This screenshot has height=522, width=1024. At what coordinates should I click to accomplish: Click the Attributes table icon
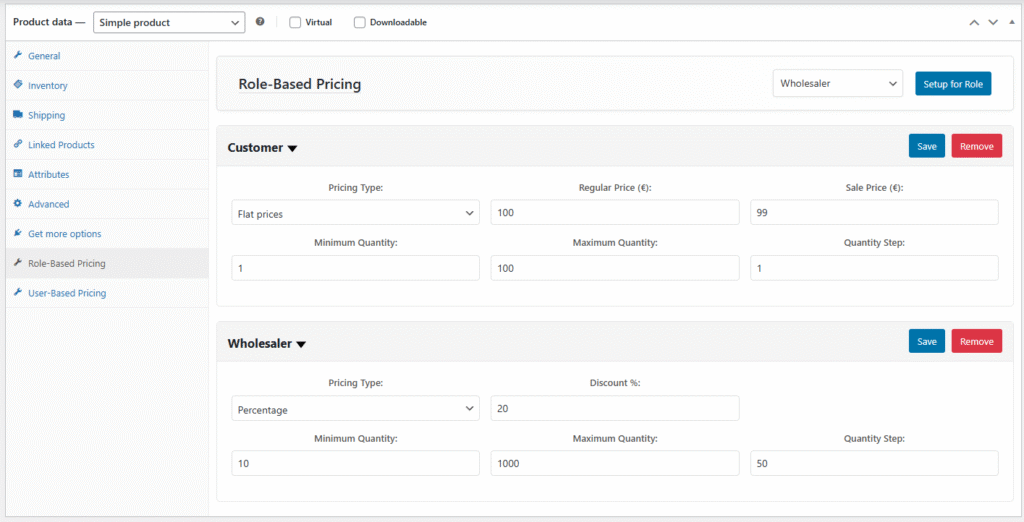[x=18, y=174]
